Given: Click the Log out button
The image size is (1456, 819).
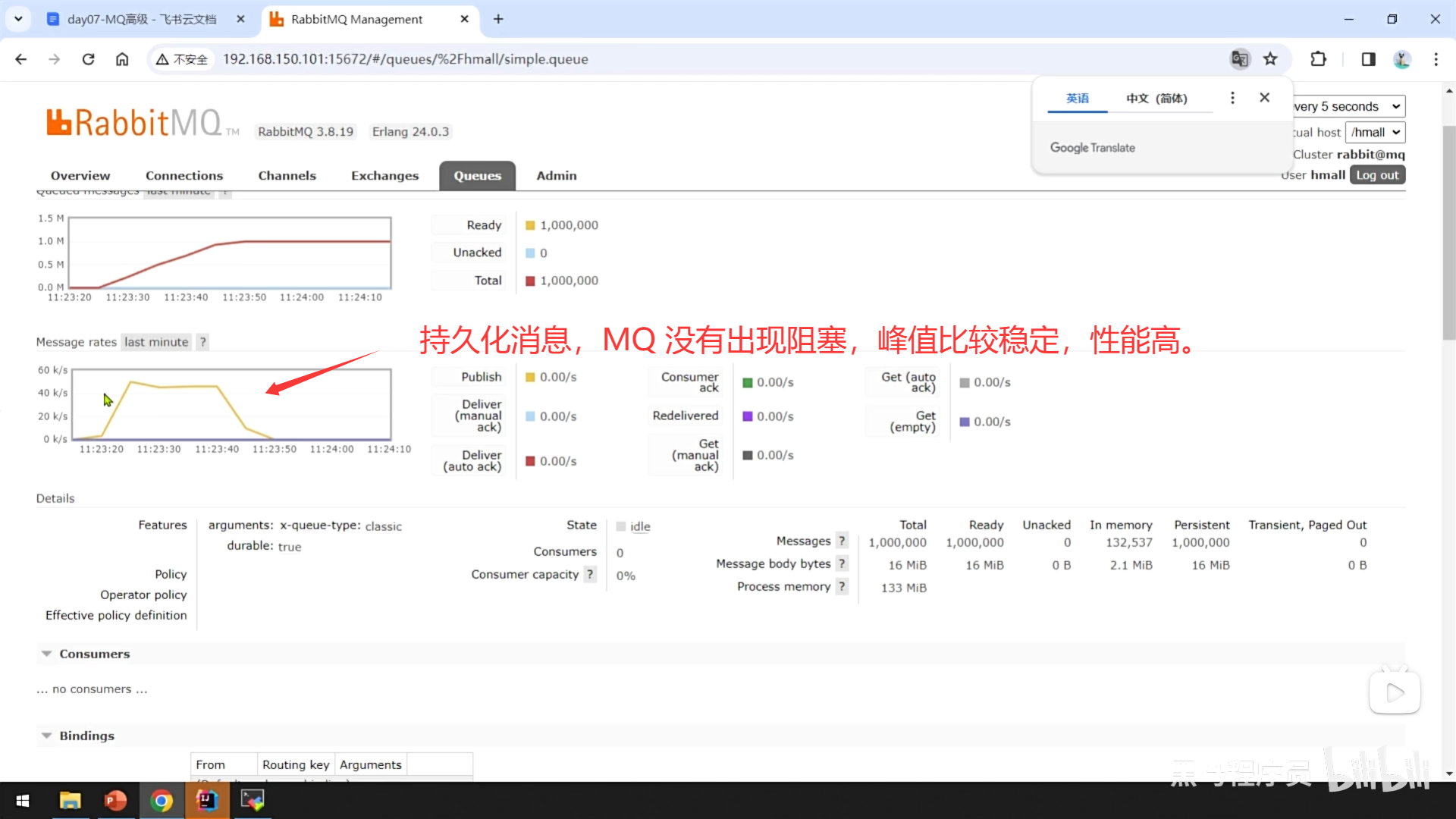Looking at the screenshot, I should coord(1377,175).
